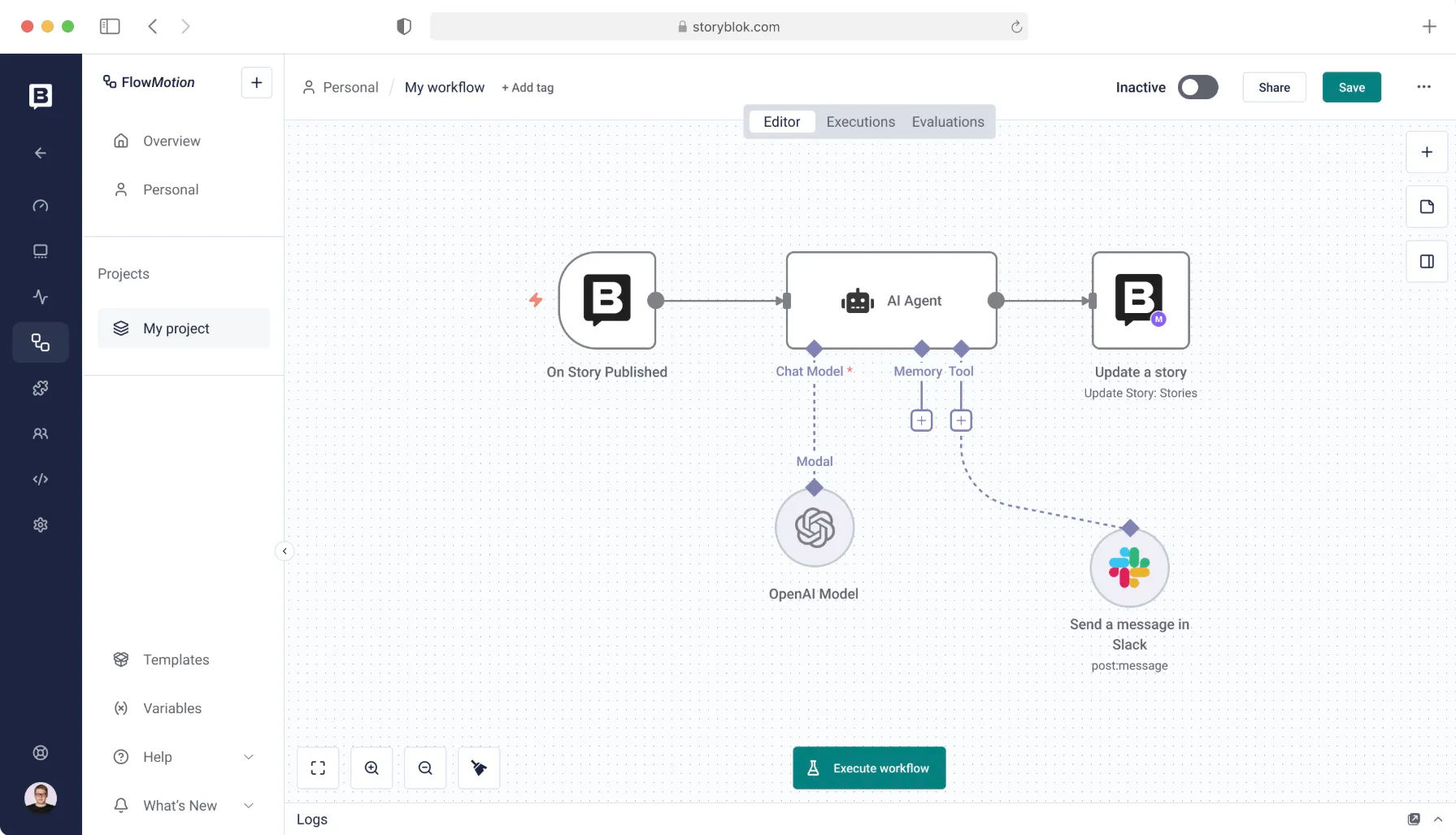The width and height of the screenshot is (1456, 835).
Task: Expand the Logs panel
Action: 1437,820
